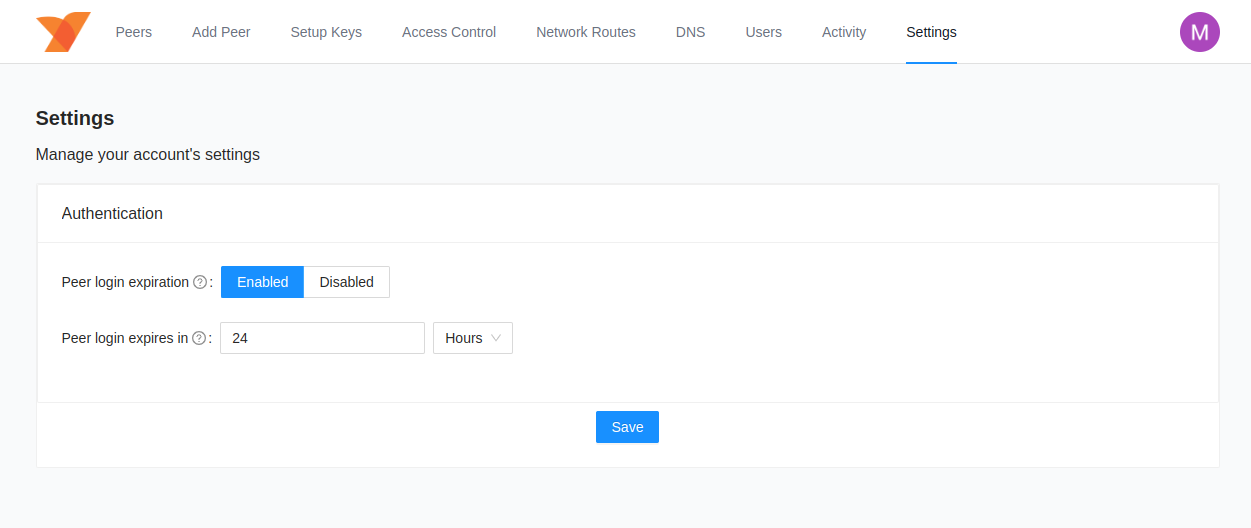Enable peer login expiration
This screenshot has height=528, width=1251.
tap(262, 282)
